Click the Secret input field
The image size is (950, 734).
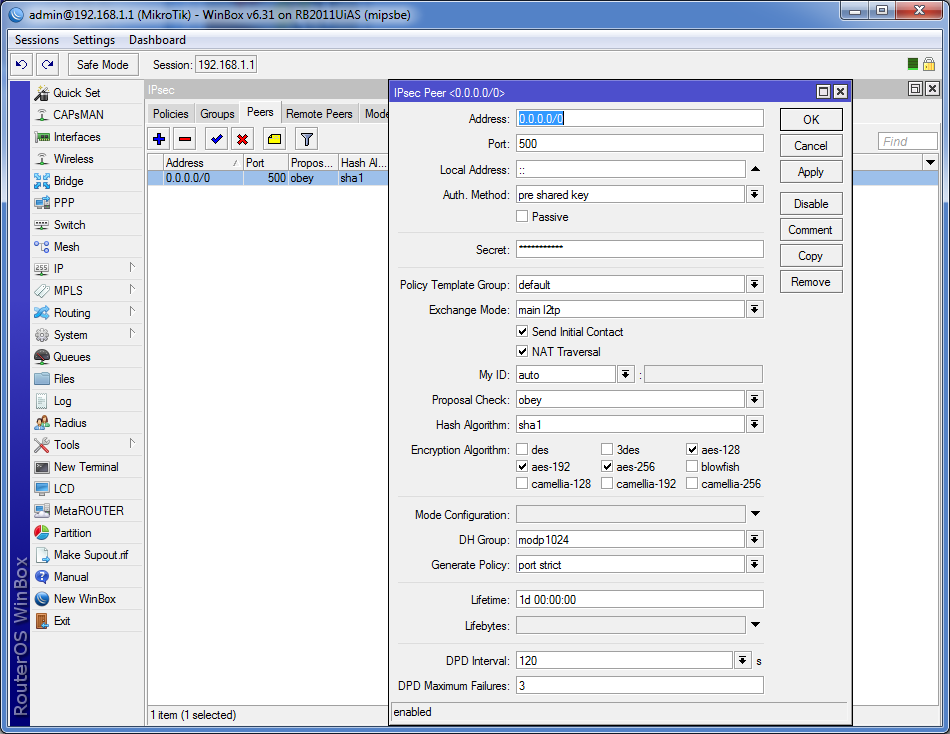(640, 249)
